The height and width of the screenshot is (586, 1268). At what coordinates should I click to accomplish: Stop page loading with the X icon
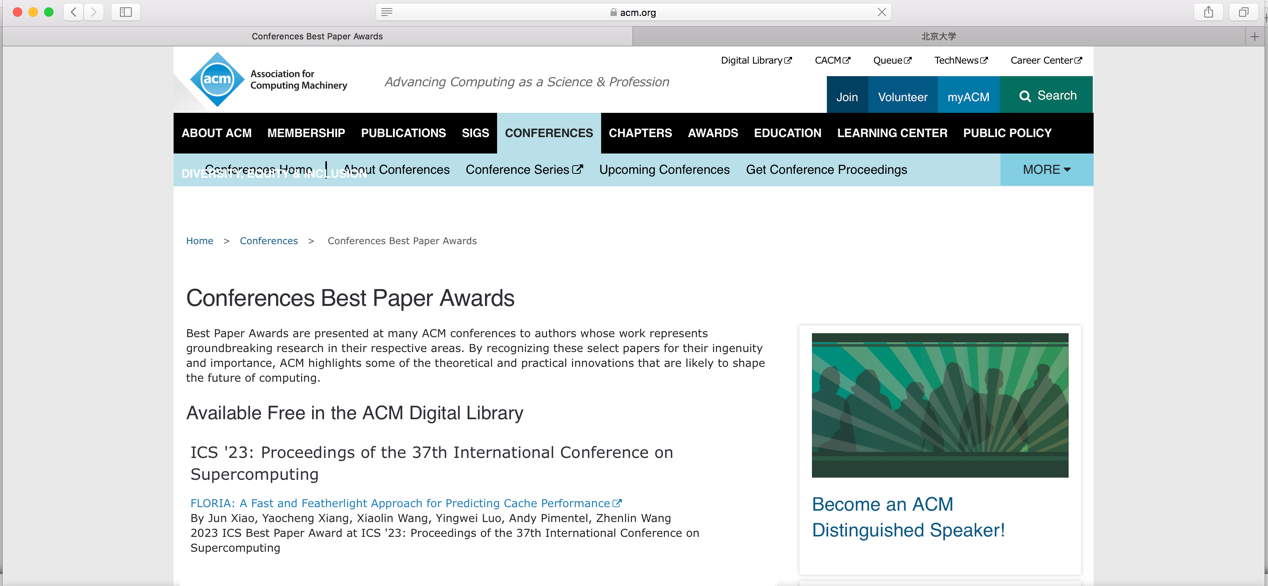[881, 12]
